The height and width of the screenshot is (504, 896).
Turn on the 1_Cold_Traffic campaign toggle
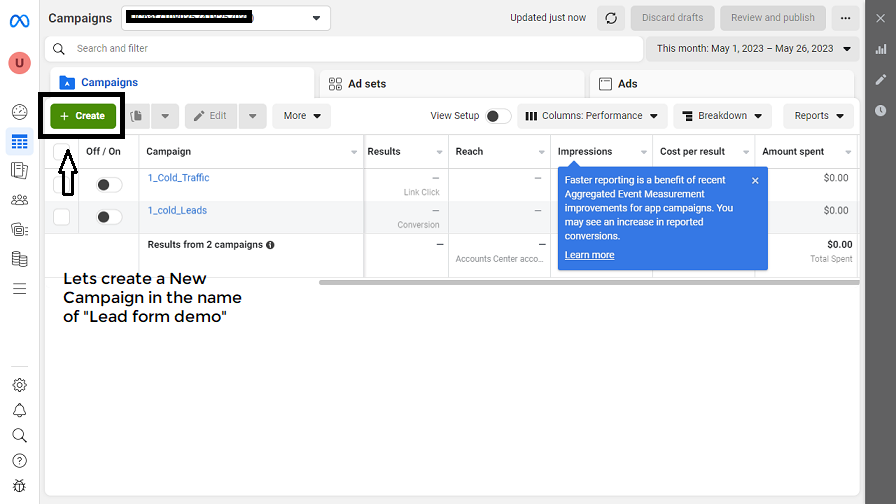pos(108,185)
